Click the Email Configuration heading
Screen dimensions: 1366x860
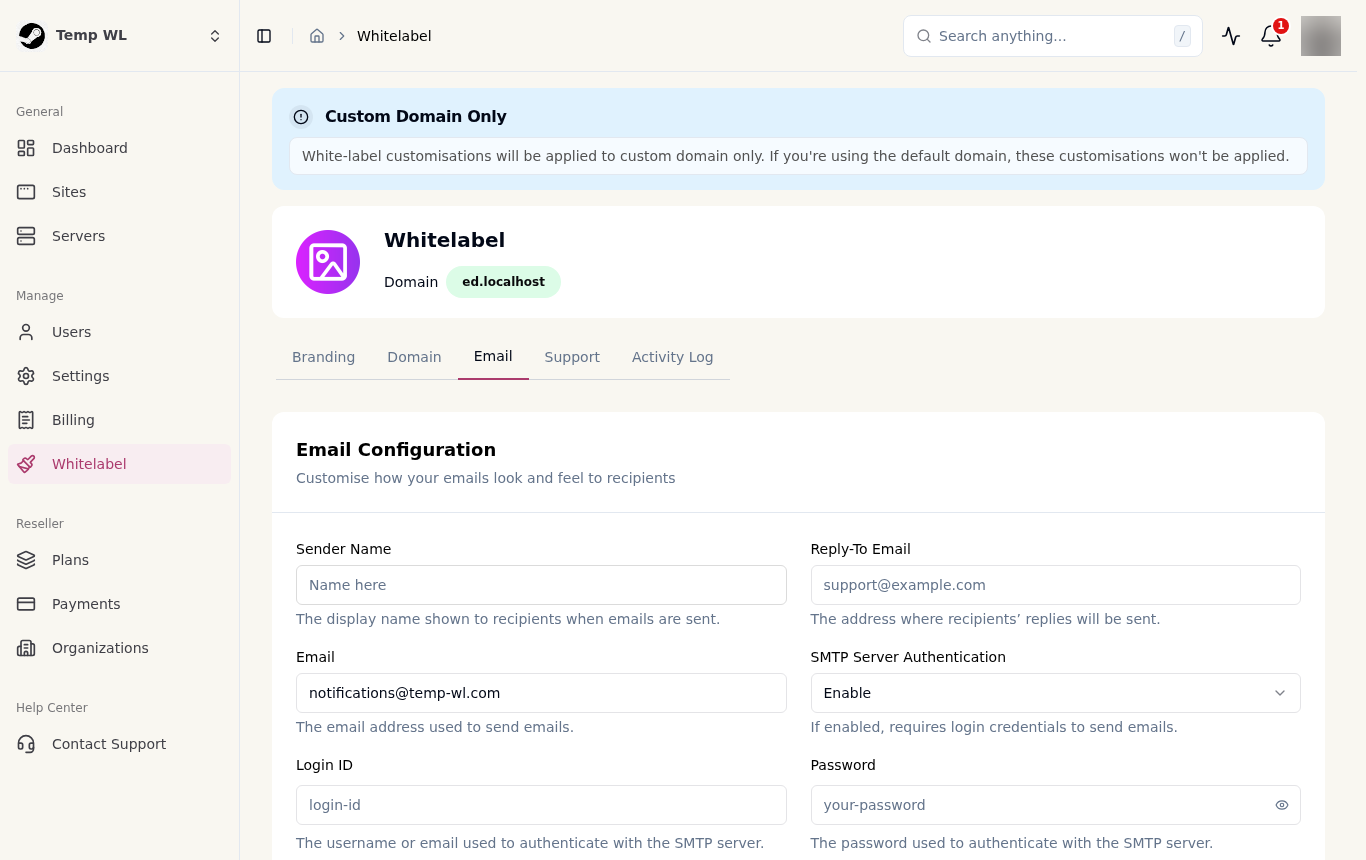pyautogui.click(x=396, y=450)
